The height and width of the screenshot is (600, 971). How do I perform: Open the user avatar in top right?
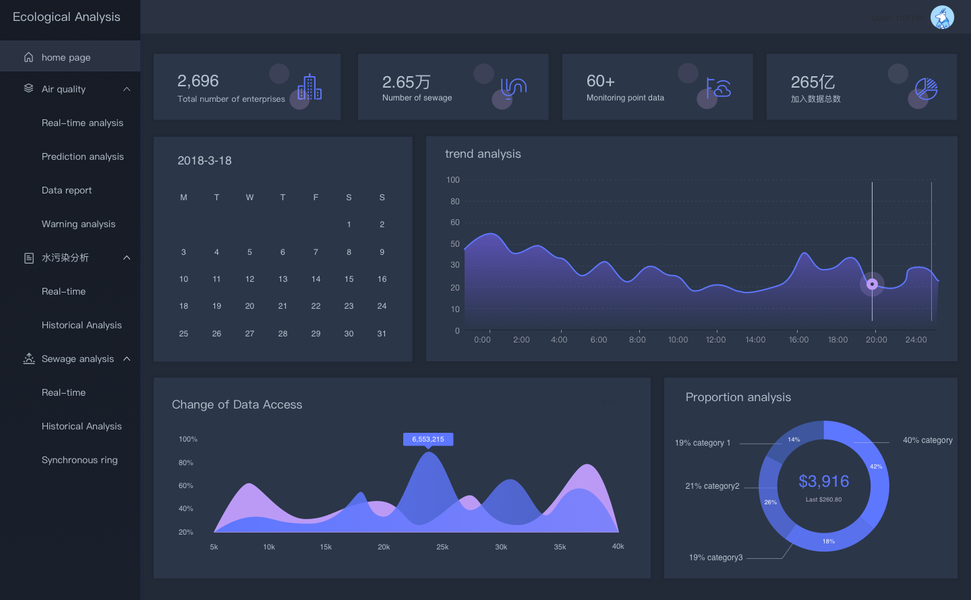[942, 17]
